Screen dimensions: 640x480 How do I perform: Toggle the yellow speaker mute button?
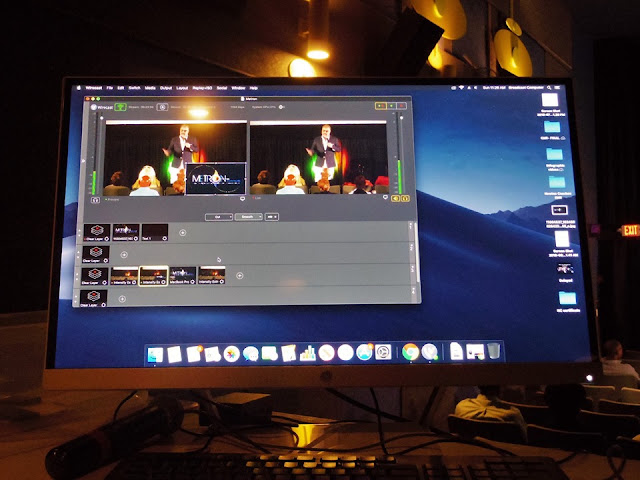(396, 199)
